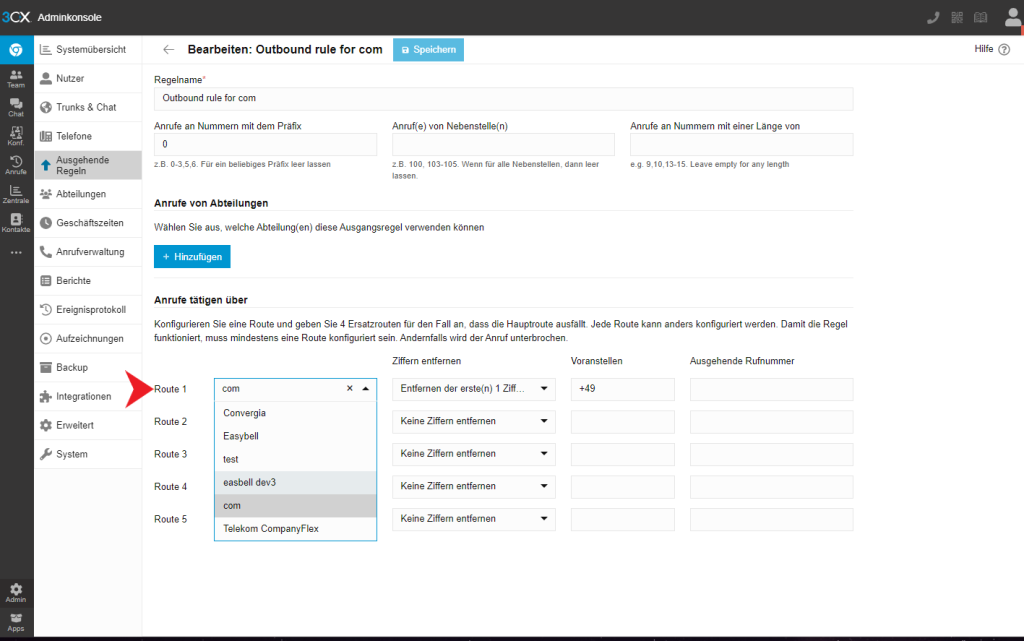1024x641 pixels.
Task: Open the Chat icon in left rail
Action: (16, 107)
